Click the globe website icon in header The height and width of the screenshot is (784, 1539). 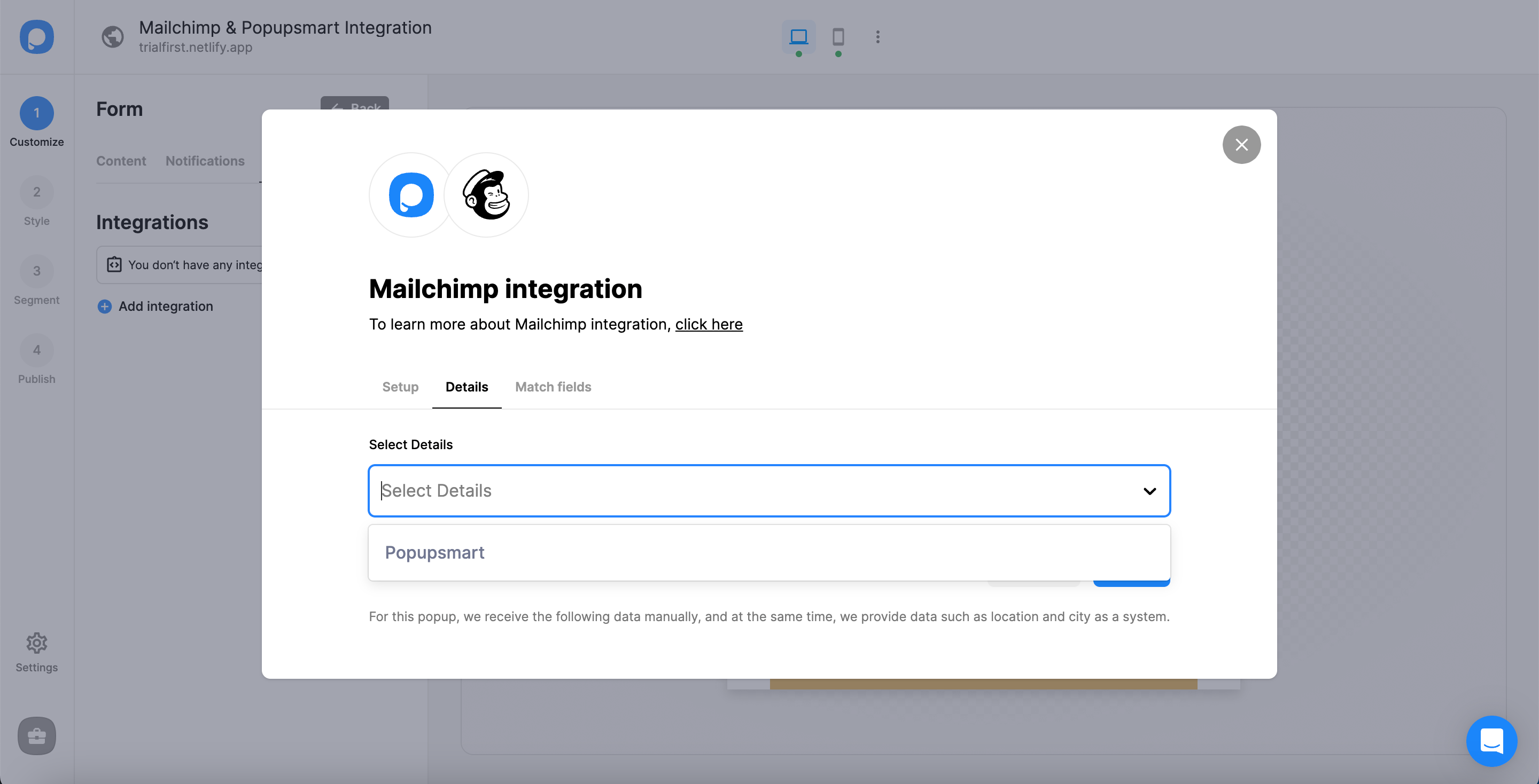click(112, 36)
